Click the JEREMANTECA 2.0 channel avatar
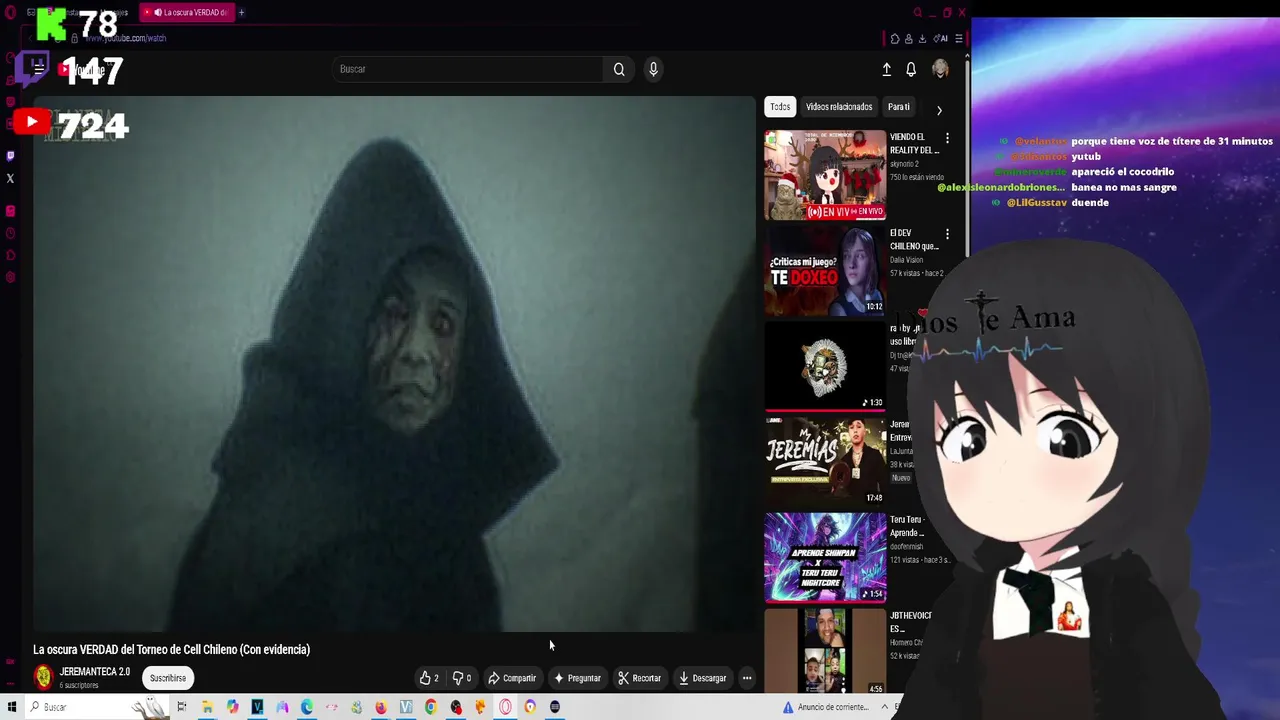Viewport: 1280px width, 720px height. click(x=43, y=677)
